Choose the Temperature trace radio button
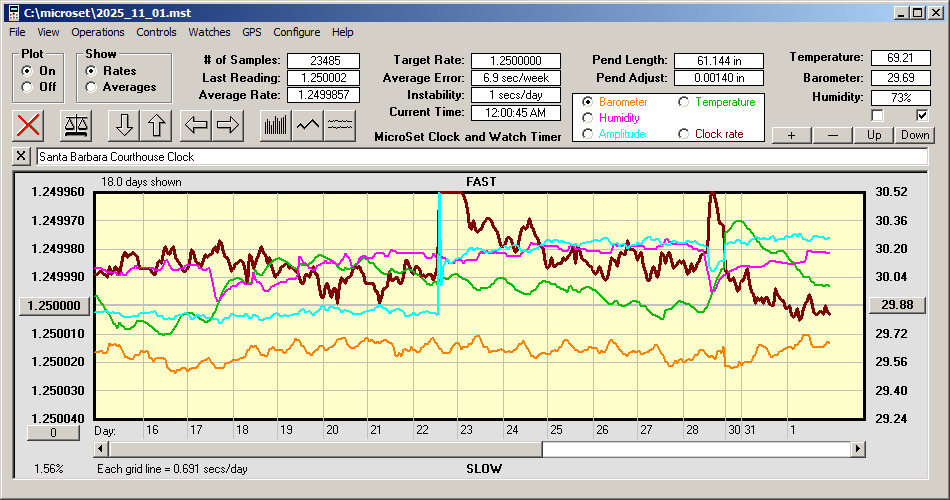The width and height of the screenshot is (950, 500). pyautogui.click(x=684, y=102)
